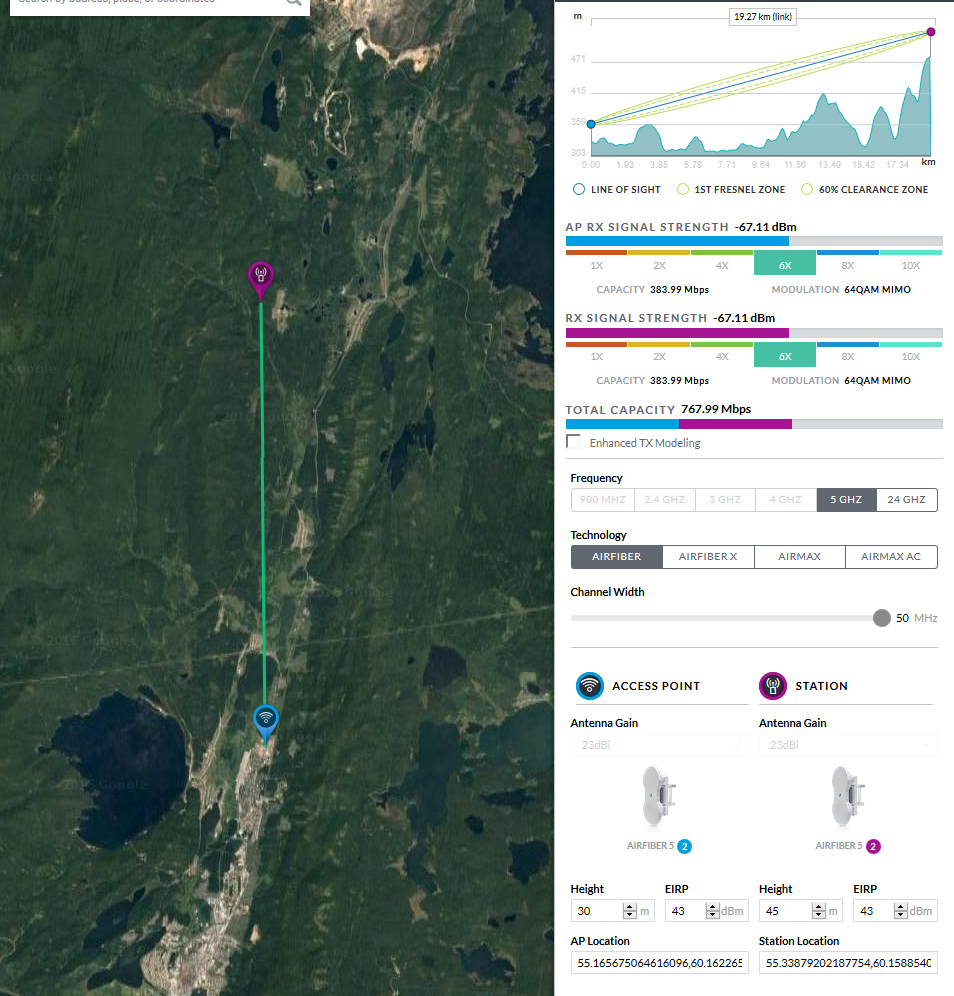This screenshot has height=996, width=954.
Task: Click the magnifier search icon on the map
Action: [x=293, y=2]
